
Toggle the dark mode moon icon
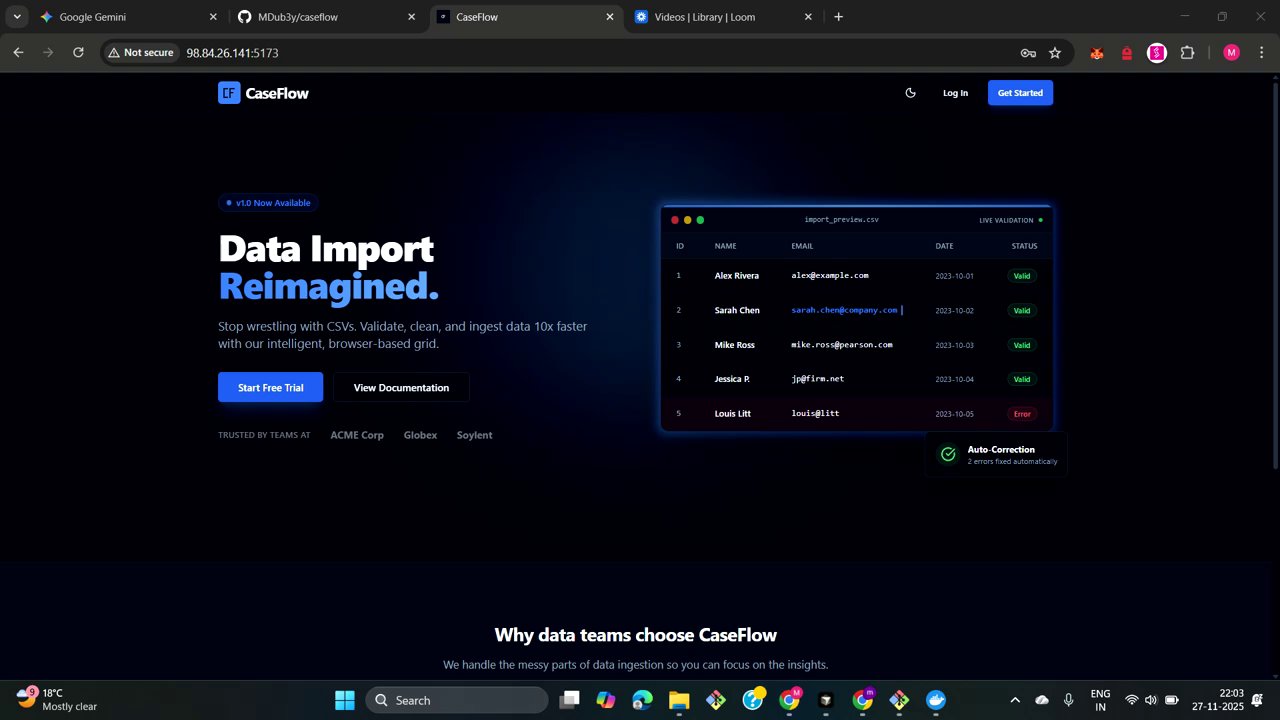(910, 93)
